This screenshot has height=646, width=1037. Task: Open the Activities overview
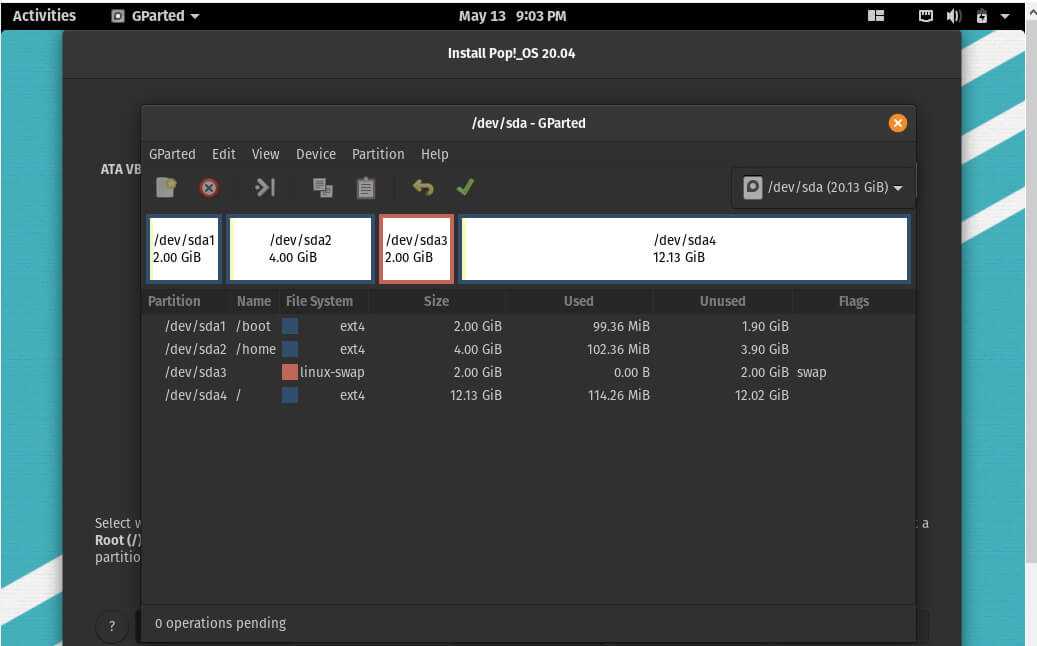pyautogui.click(x=44, y=16)
